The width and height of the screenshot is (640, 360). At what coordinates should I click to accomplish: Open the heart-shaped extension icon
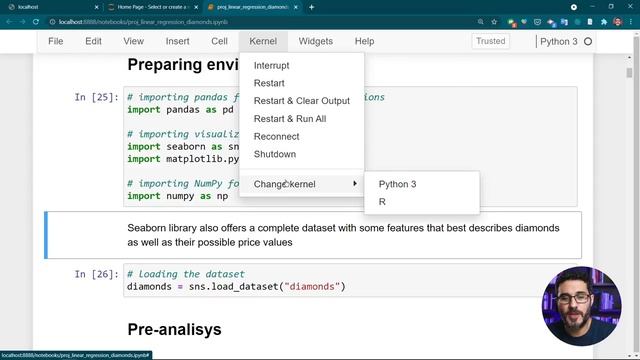524,22
